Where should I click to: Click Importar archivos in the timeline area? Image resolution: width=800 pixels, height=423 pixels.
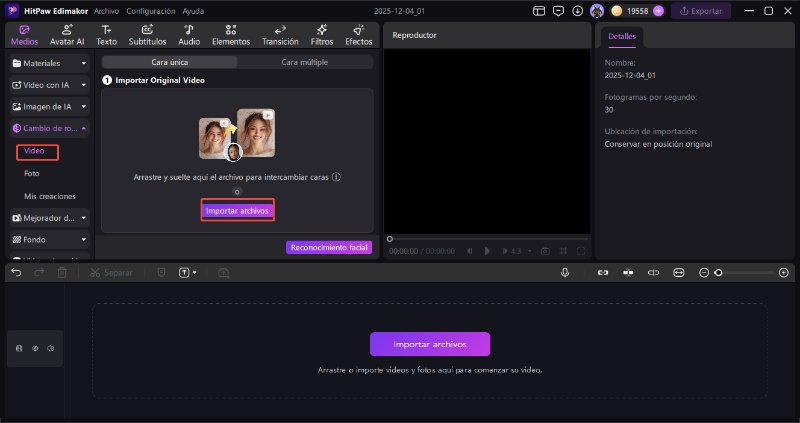coord(430,344)
